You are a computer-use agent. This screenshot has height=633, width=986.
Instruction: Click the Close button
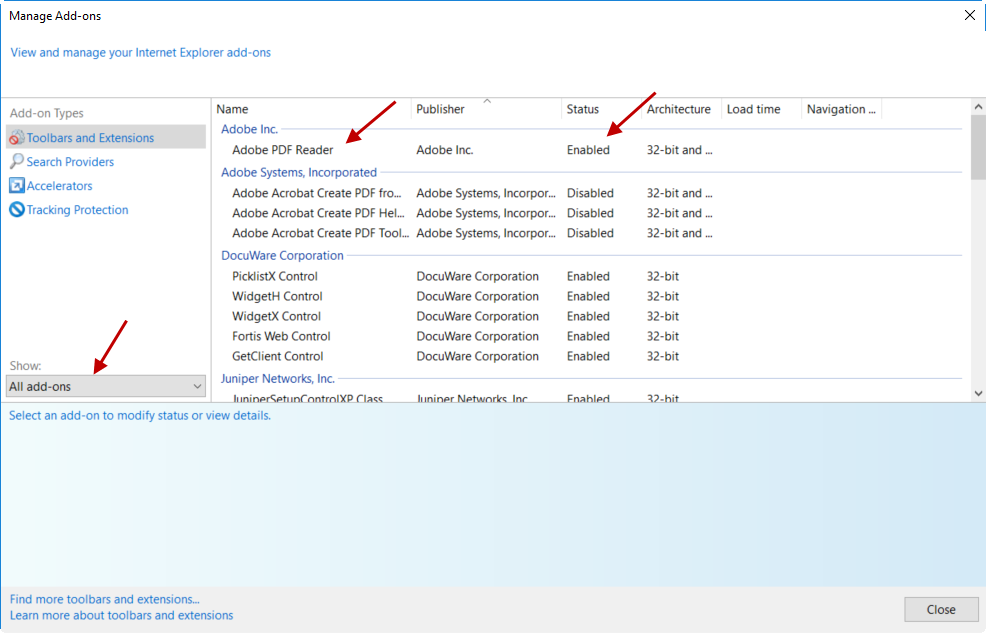point(941,609)
